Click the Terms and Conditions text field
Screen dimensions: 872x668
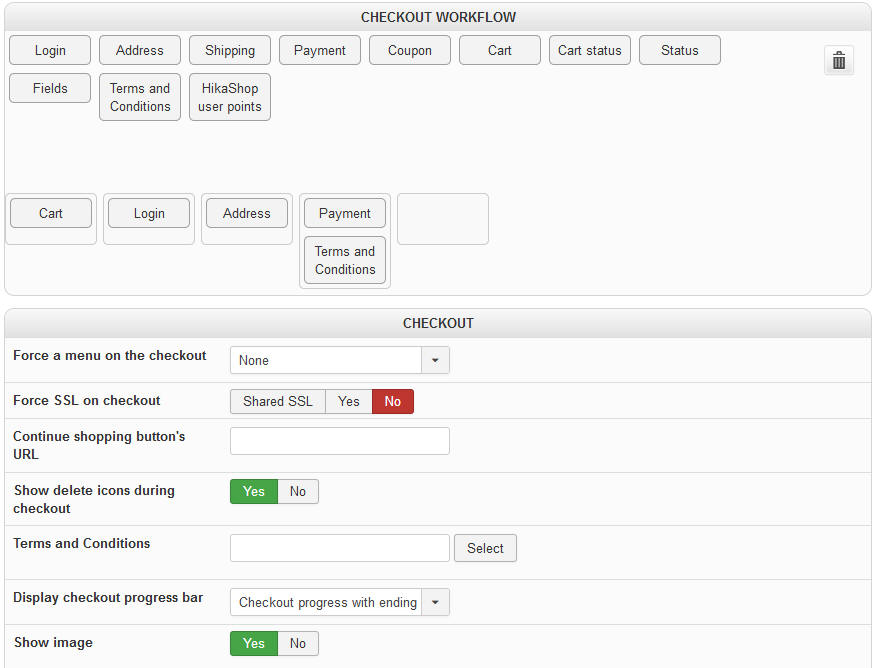pyautogui.click(x=340, y=548)
